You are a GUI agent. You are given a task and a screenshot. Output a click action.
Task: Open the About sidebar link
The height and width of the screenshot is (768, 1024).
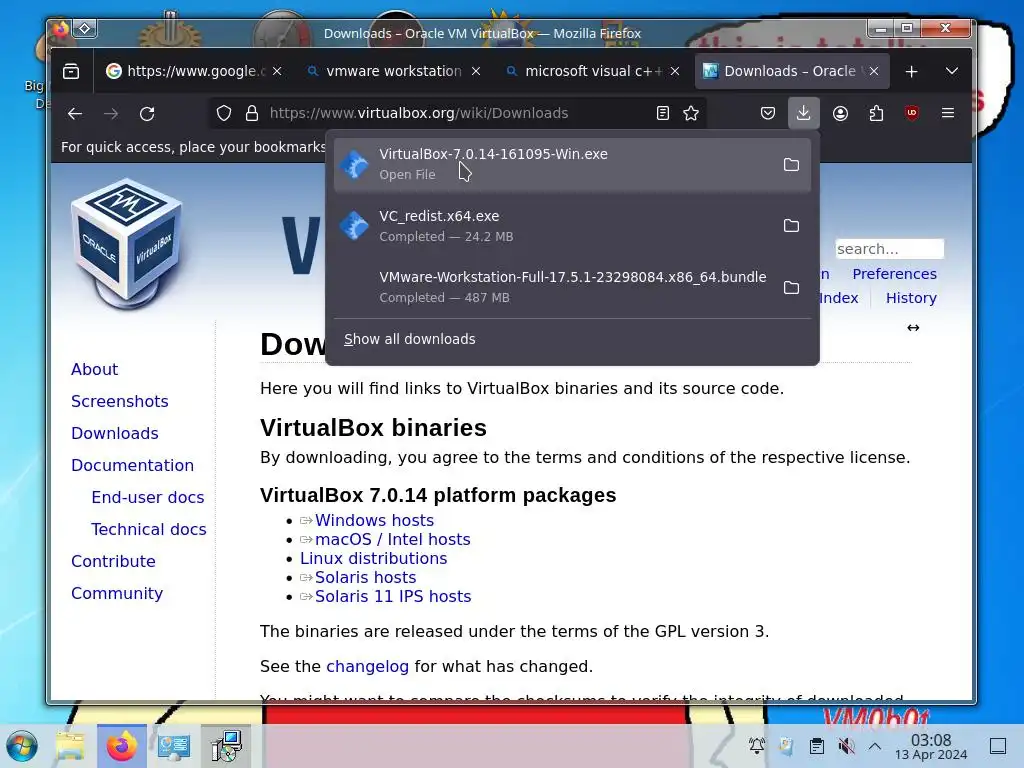[95, 370]
